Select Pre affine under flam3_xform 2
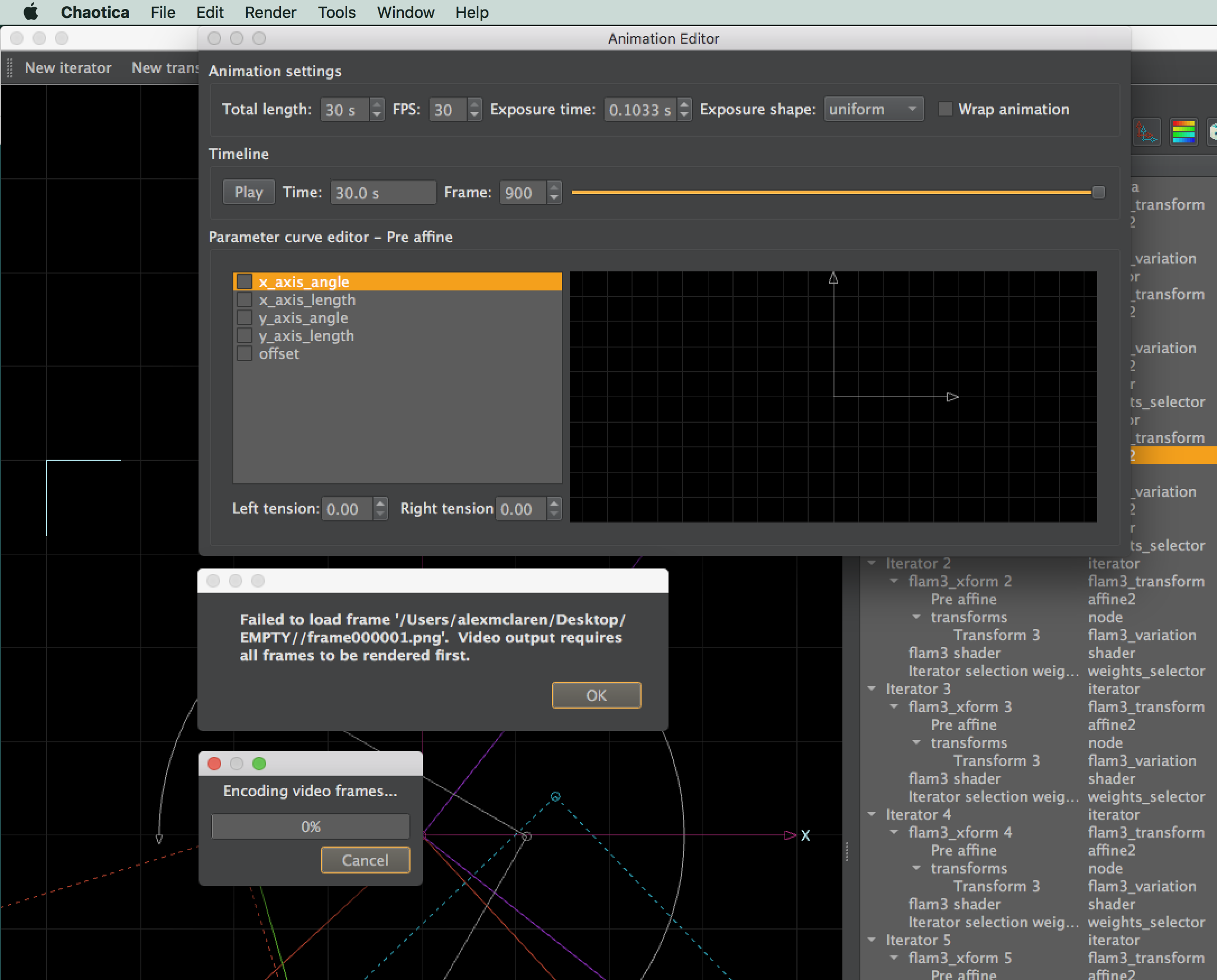Image resolution: width=1217 pixels, height=980 pixels. click(964, 599)
